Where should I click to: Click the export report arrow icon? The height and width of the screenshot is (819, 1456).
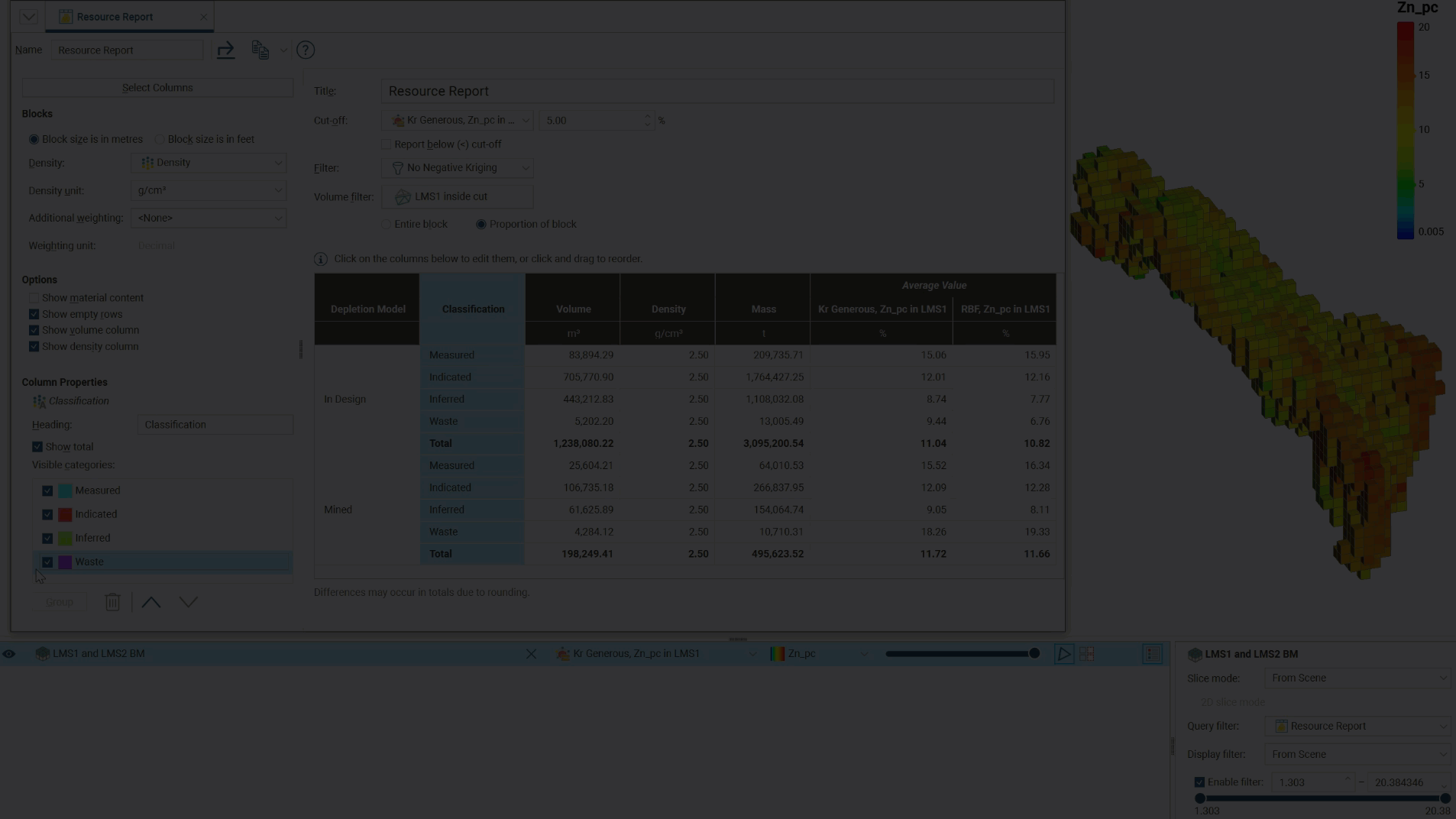(x=225, y=50)
